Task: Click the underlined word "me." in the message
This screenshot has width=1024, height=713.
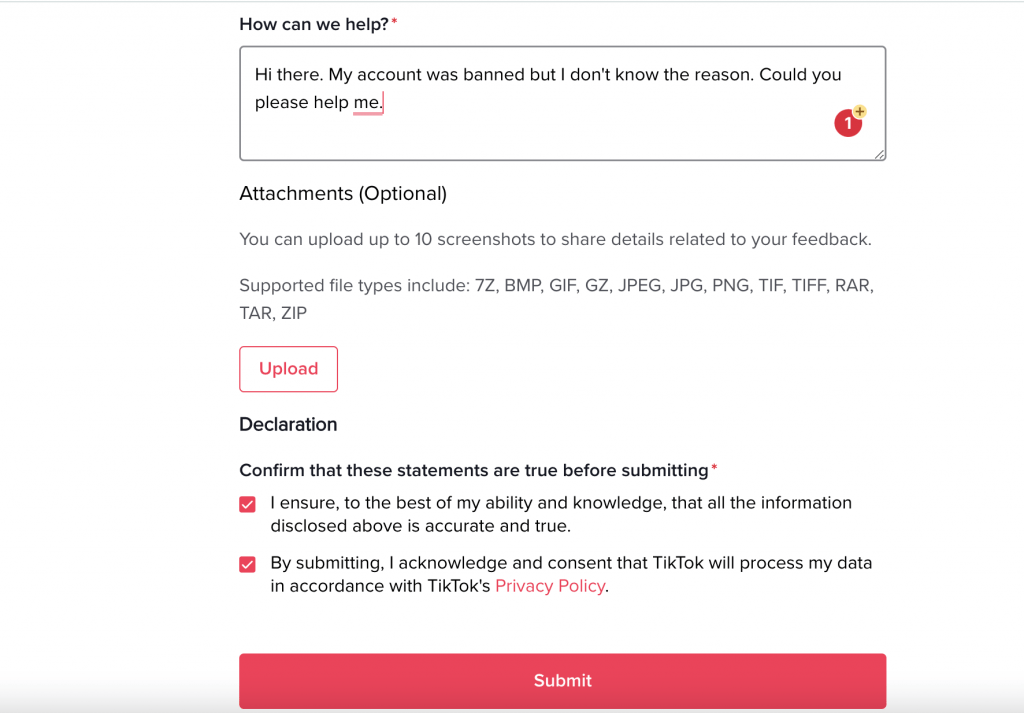Action: pyautogui.click(x=368, y=102)
